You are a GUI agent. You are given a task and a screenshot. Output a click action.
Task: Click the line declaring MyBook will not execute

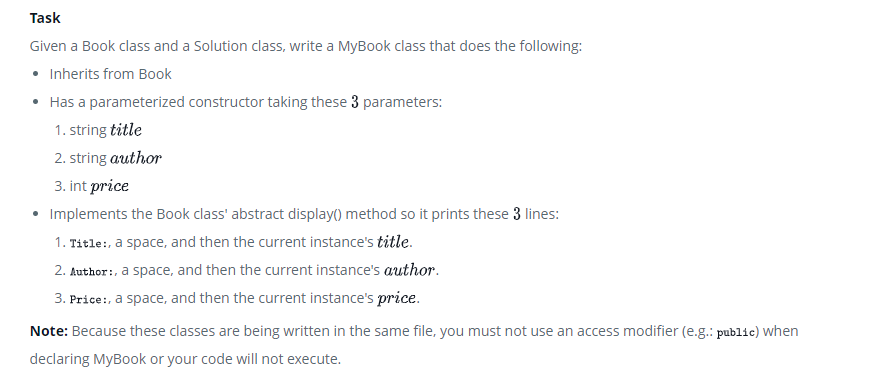(x=186, y=359)
